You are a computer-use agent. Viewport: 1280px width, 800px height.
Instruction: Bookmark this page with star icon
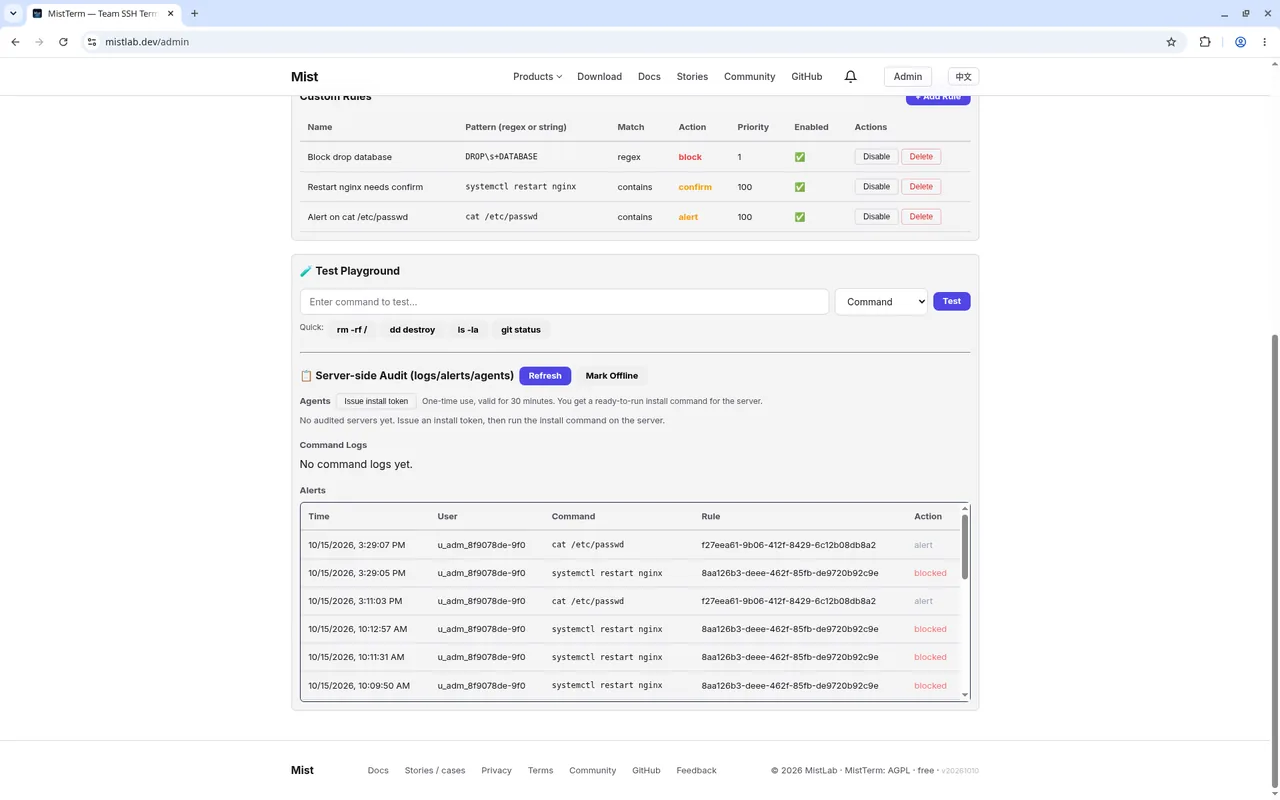[1171, 42]
